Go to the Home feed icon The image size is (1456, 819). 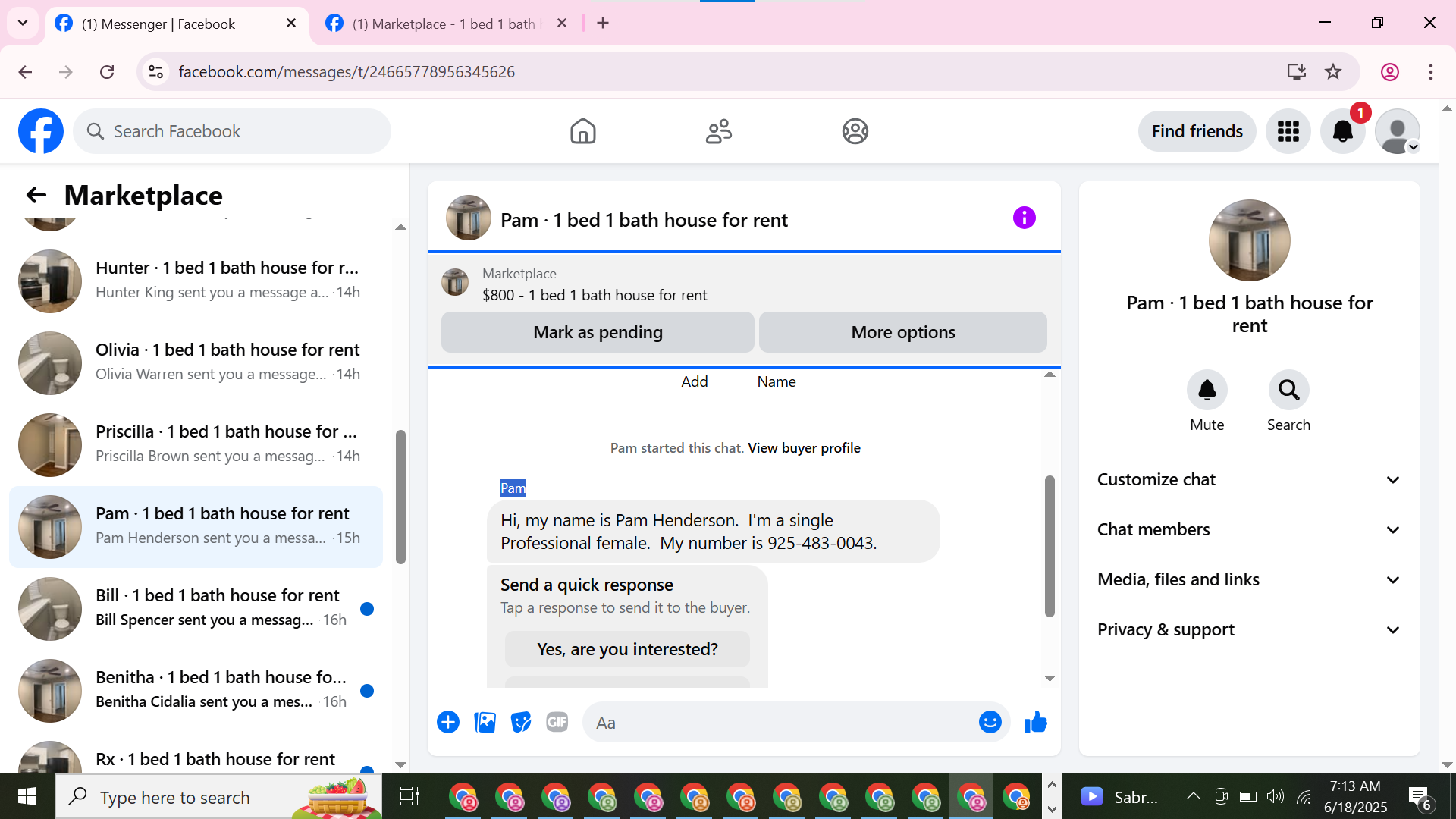click(582, 131)
